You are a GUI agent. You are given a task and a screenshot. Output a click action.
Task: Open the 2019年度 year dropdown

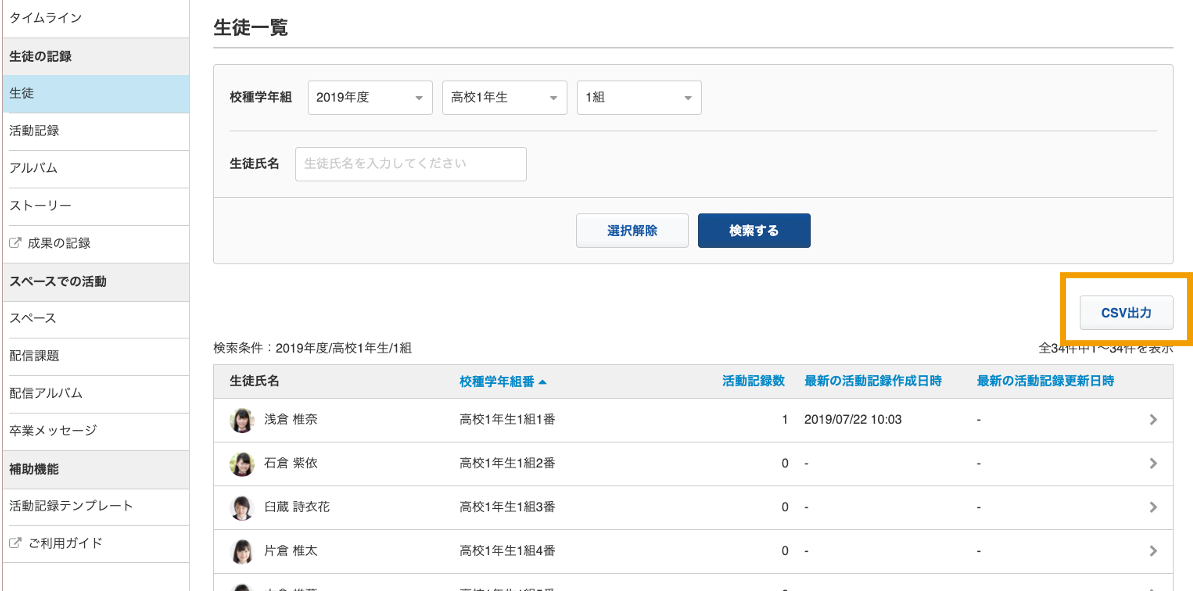click(371, 97)
